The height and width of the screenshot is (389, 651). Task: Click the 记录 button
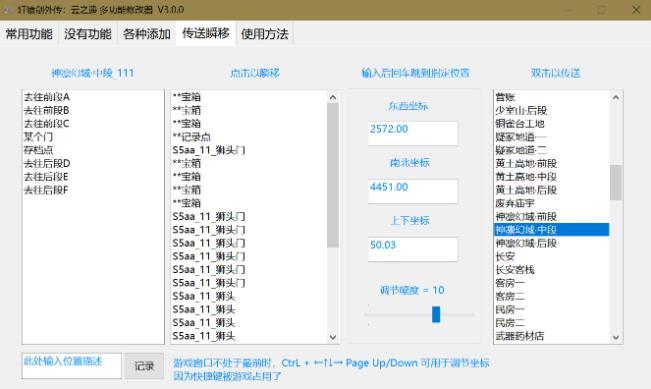pos(144,366)
